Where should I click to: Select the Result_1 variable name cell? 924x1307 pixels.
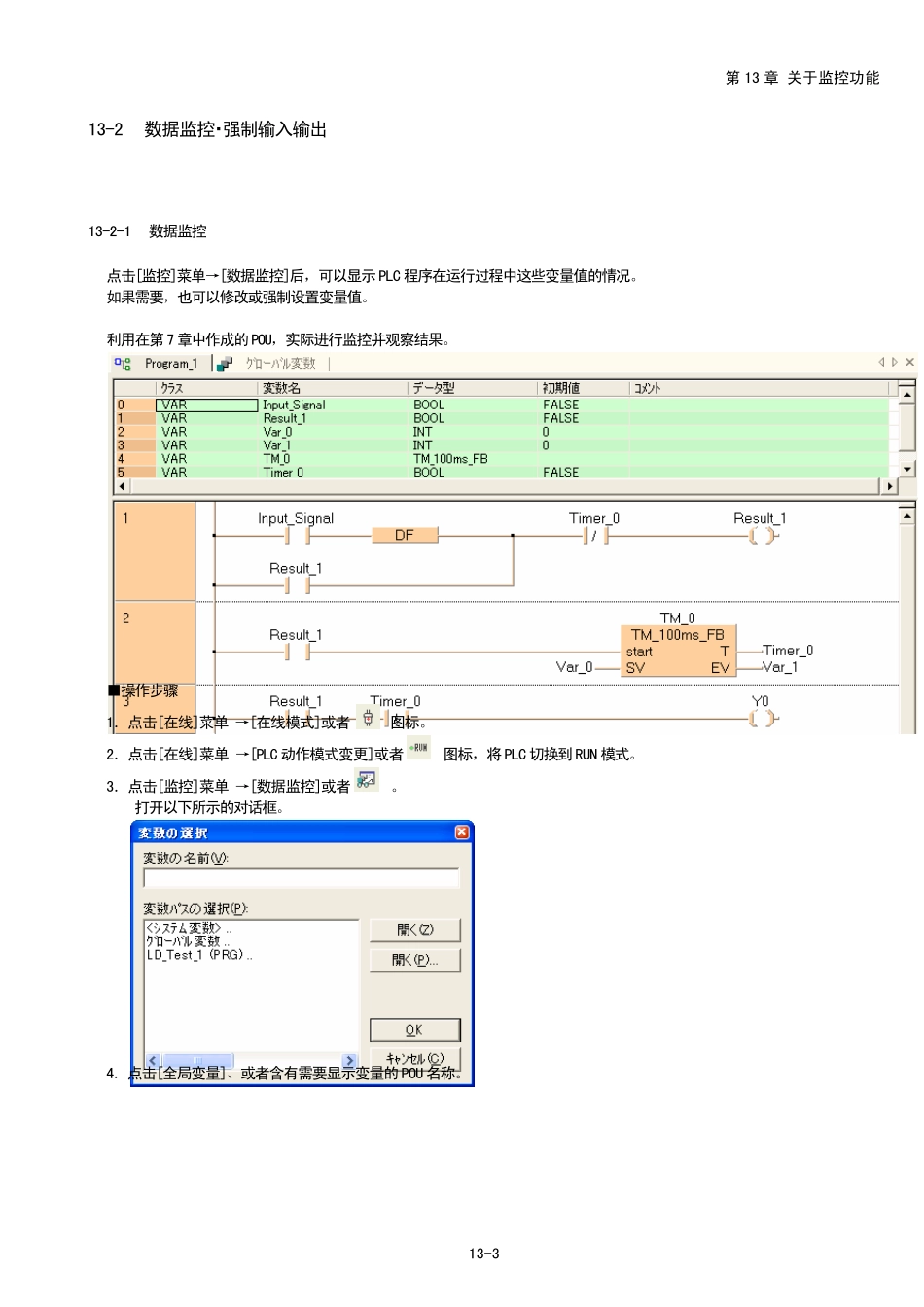pos(333,419)
